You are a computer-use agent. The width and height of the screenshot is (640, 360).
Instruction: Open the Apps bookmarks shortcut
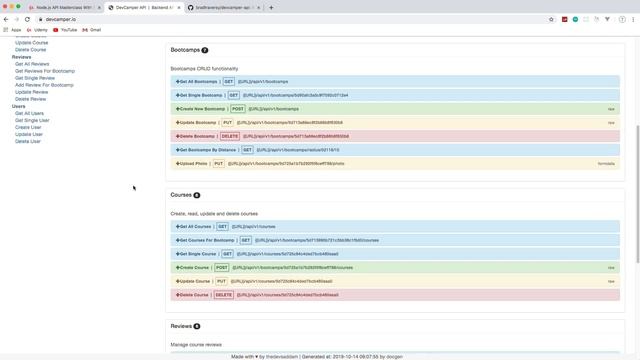click(12, 30)
